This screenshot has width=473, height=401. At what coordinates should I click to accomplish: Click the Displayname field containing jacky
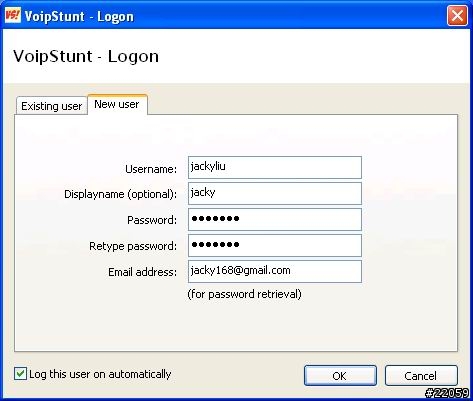pos(275,193)
